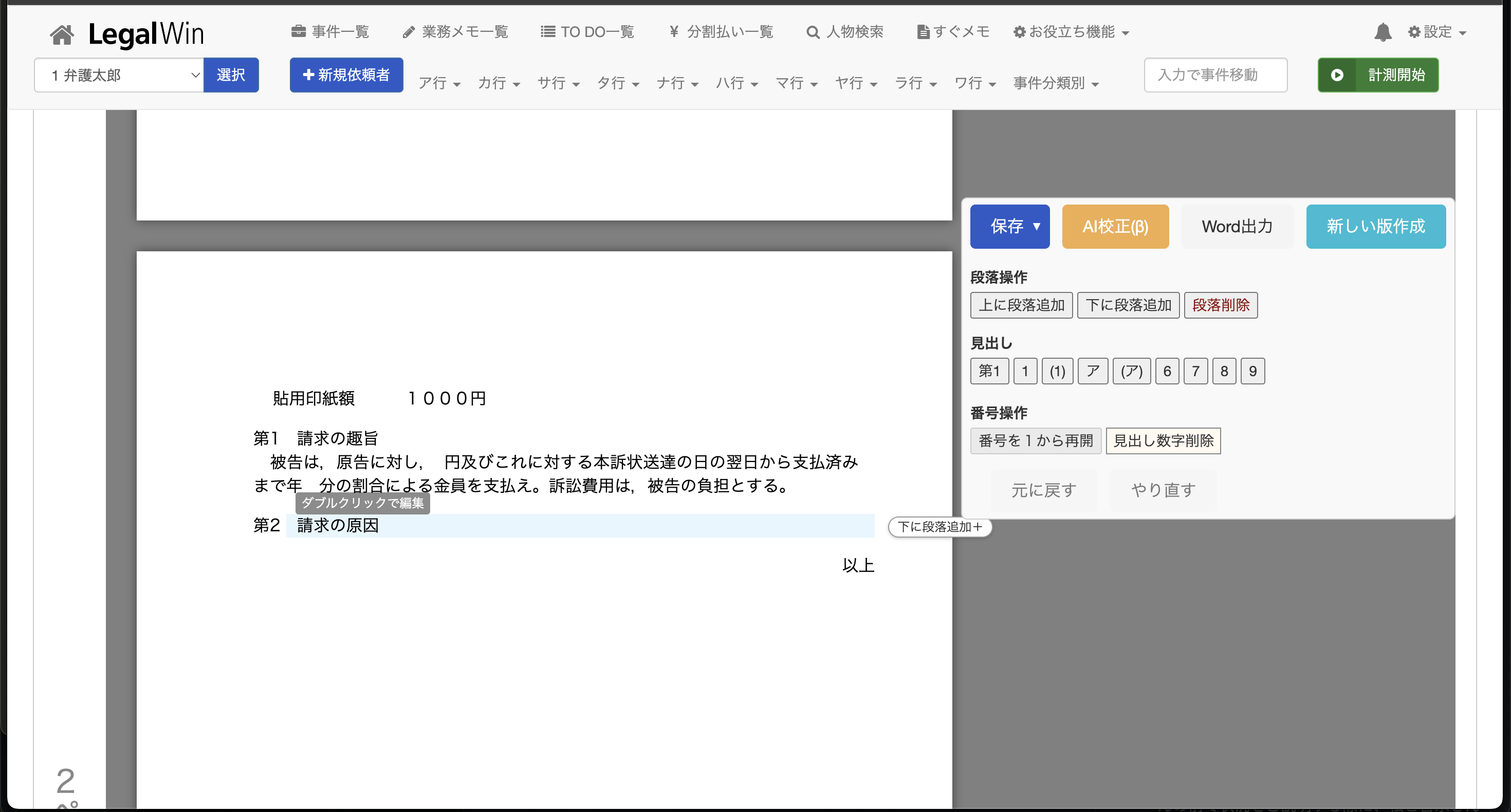1511x812 pixels.
Task: Apply the (ア) heading style
Action: click(x=1131, y=372)
